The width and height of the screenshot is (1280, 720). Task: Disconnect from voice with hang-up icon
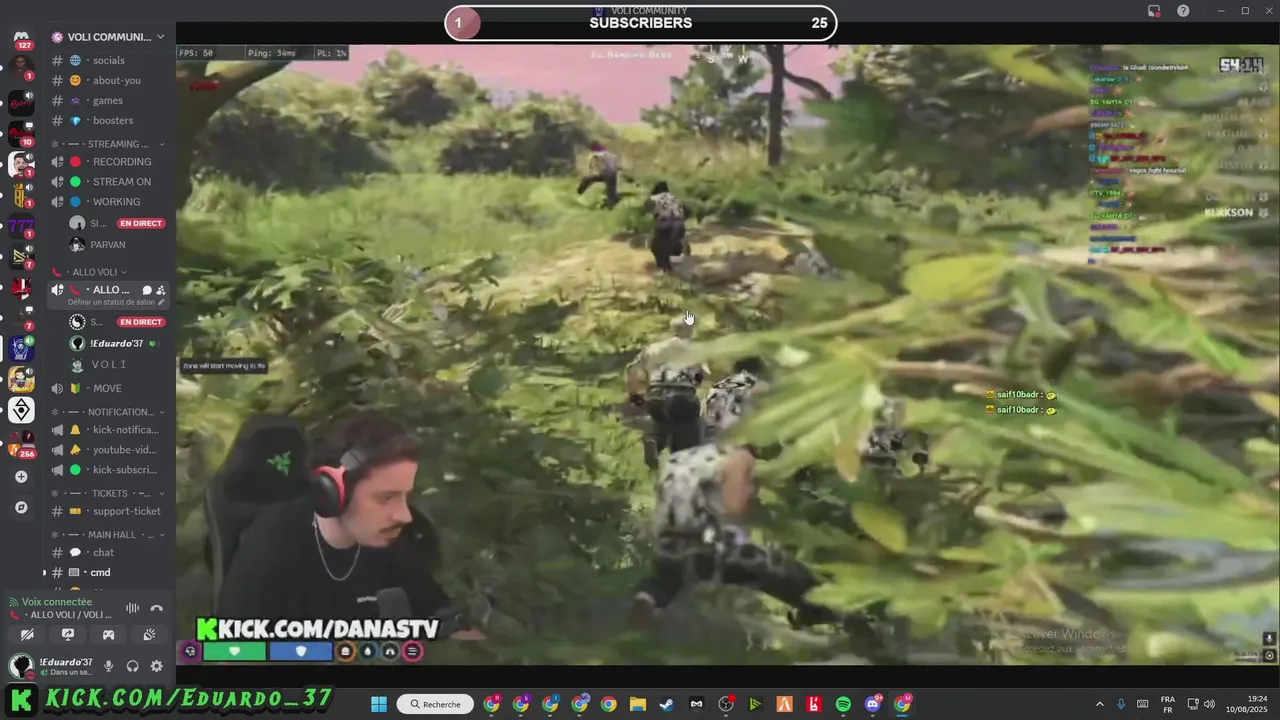(156, 608)
